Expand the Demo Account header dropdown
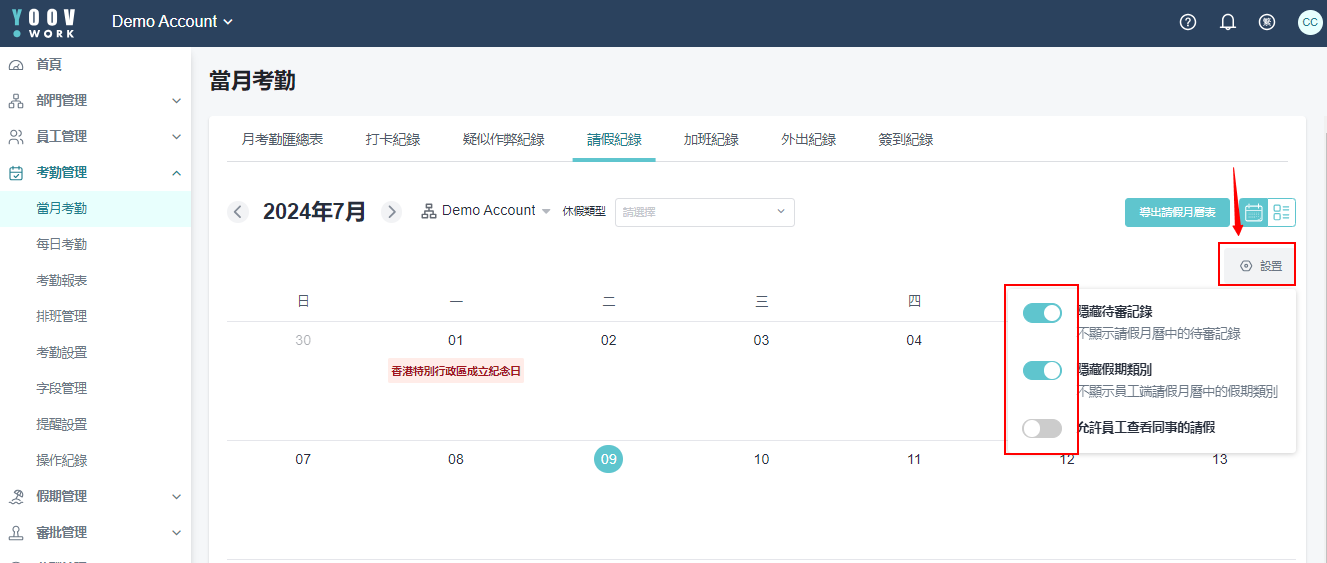Screen dimensions: 1327x563 (172, 22)
